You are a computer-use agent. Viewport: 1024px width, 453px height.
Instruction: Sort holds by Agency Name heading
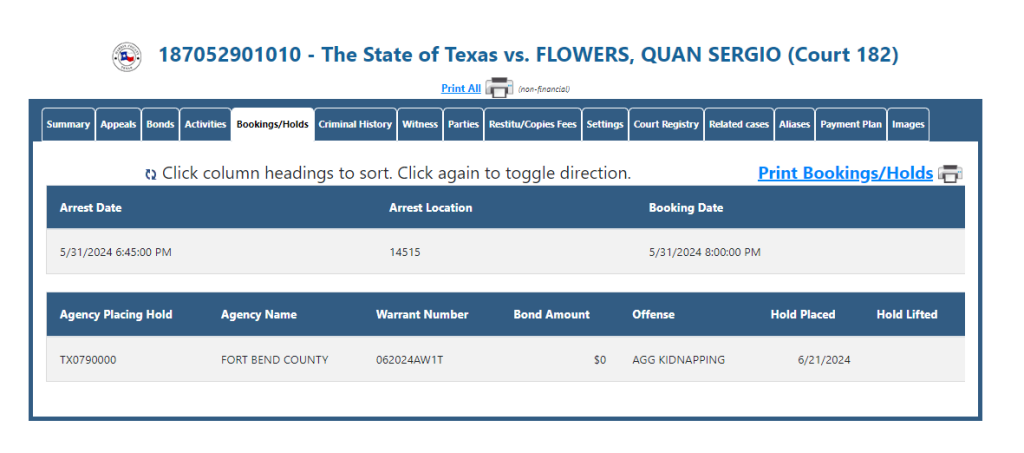[259, 314]
